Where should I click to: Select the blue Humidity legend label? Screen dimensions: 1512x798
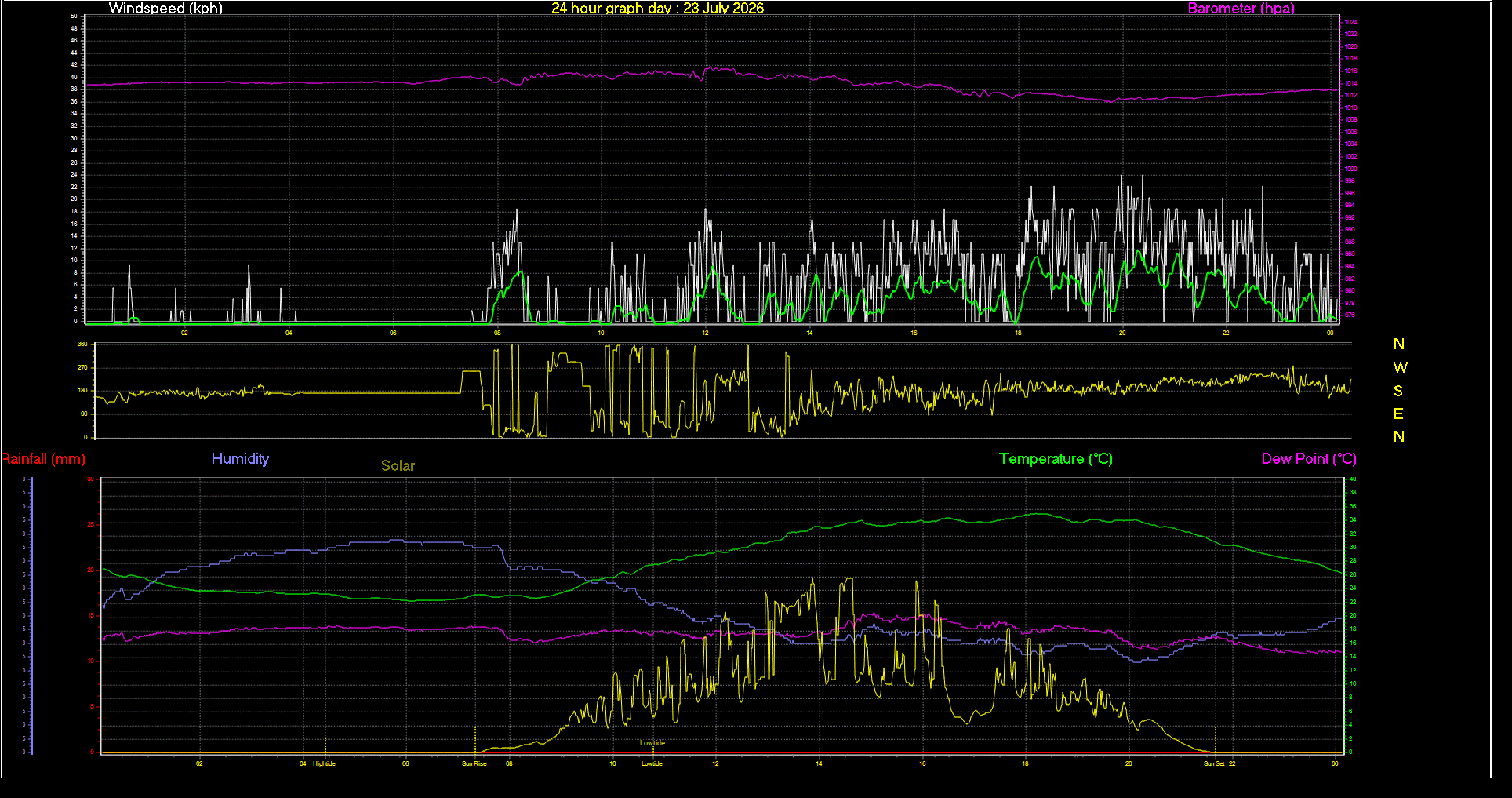(x=240, y=459)
